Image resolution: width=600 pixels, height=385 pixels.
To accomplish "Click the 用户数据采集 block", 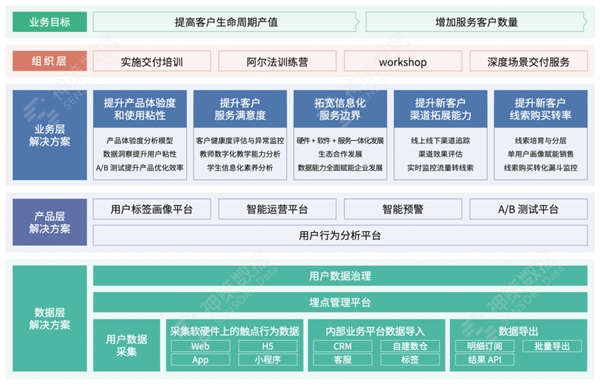I will (127, 345).
